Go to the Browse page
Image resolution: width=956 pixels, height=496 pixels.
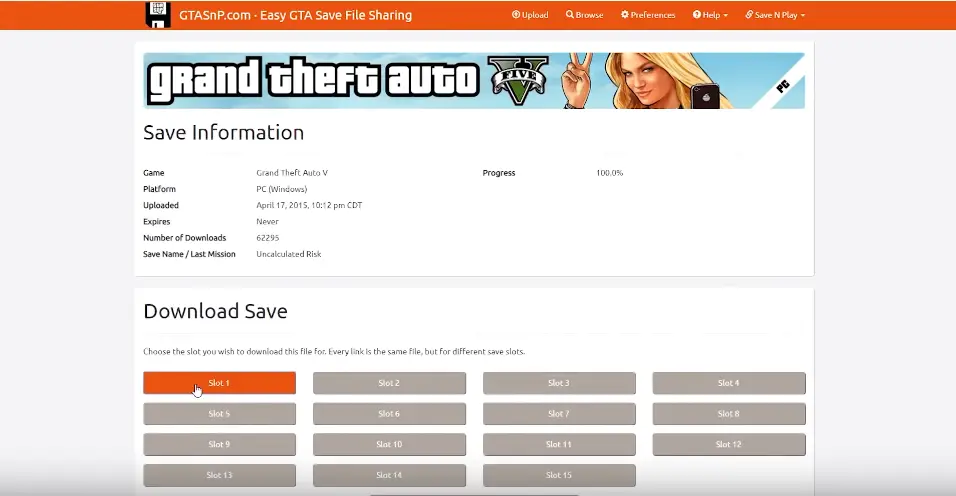click(584, 15)
